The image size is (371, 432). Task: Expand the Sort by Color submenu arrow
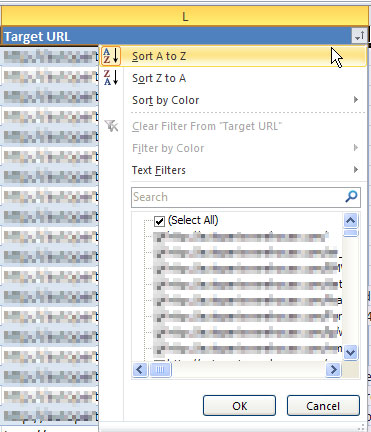tap(356, 100)
